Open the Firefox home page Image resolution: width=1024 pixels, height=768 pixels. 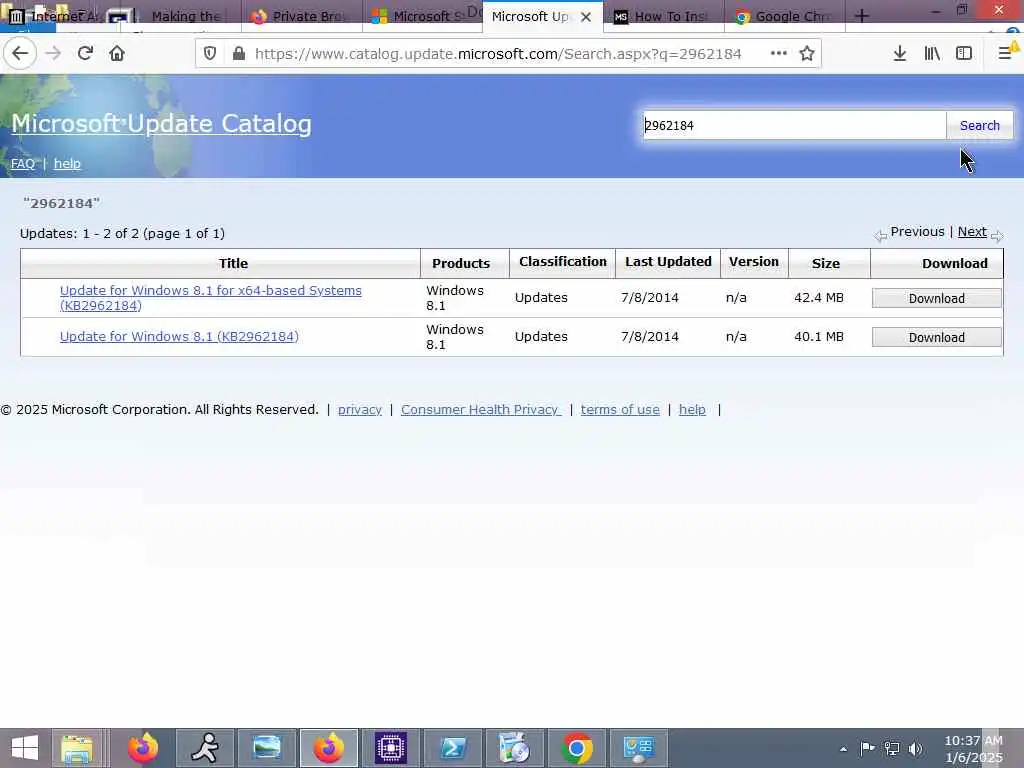117,54
